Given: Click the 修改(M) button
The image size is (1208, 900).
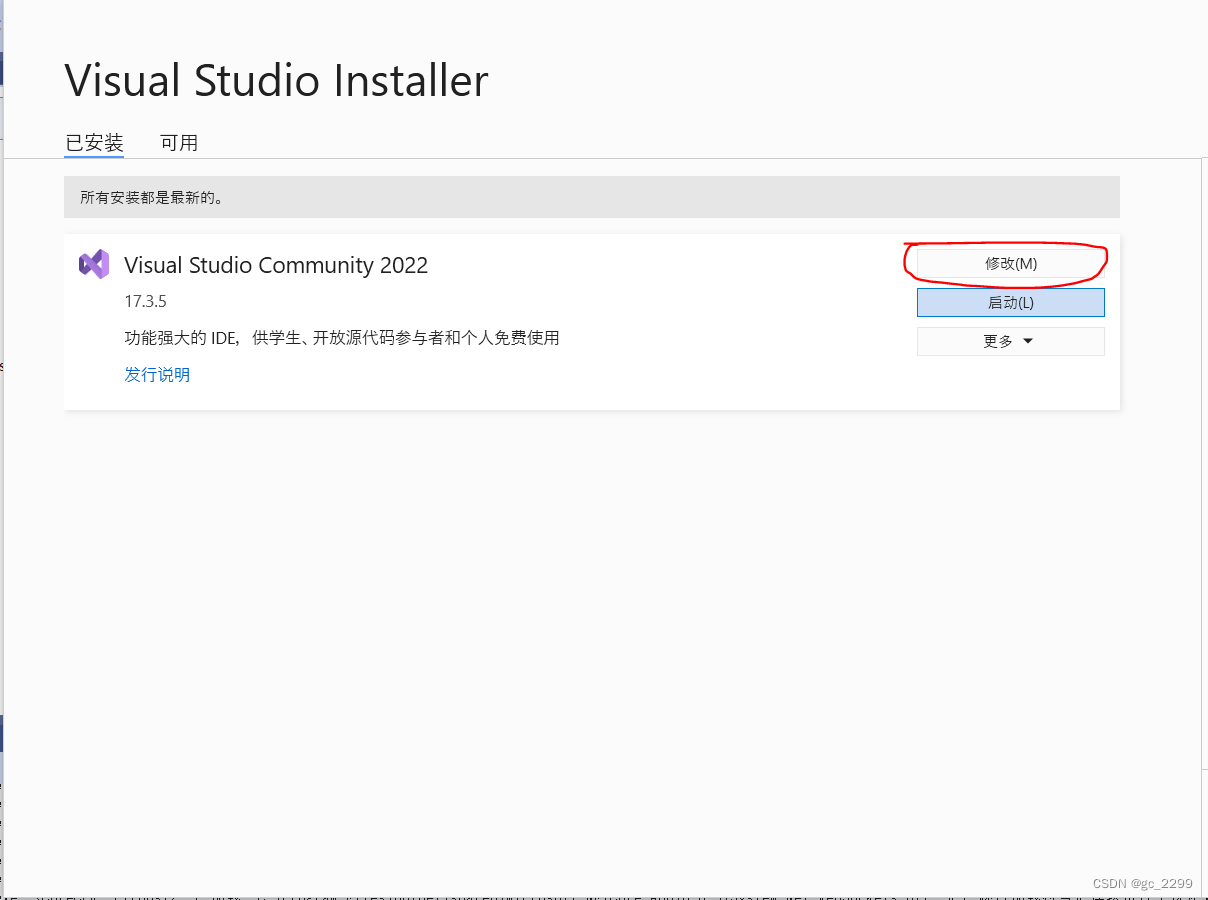Looking at the screenshot, I should 1010,263.
